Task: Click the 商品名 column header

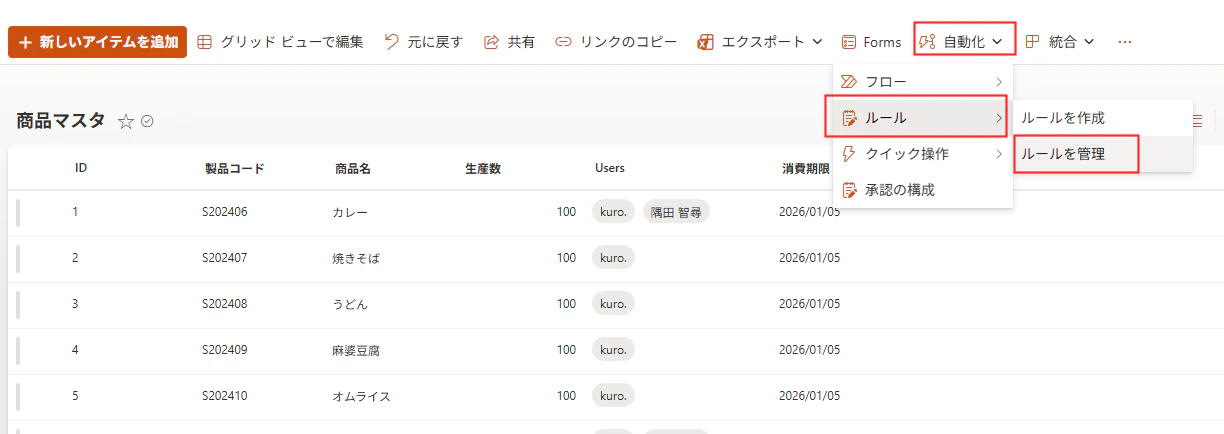Action: coord(353,168)
